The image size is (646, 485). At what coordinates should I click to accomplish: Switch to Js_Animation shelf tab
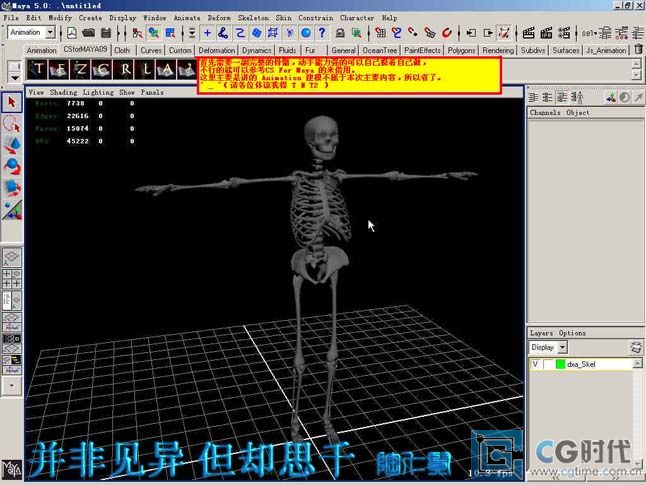[x=606, y=50]
